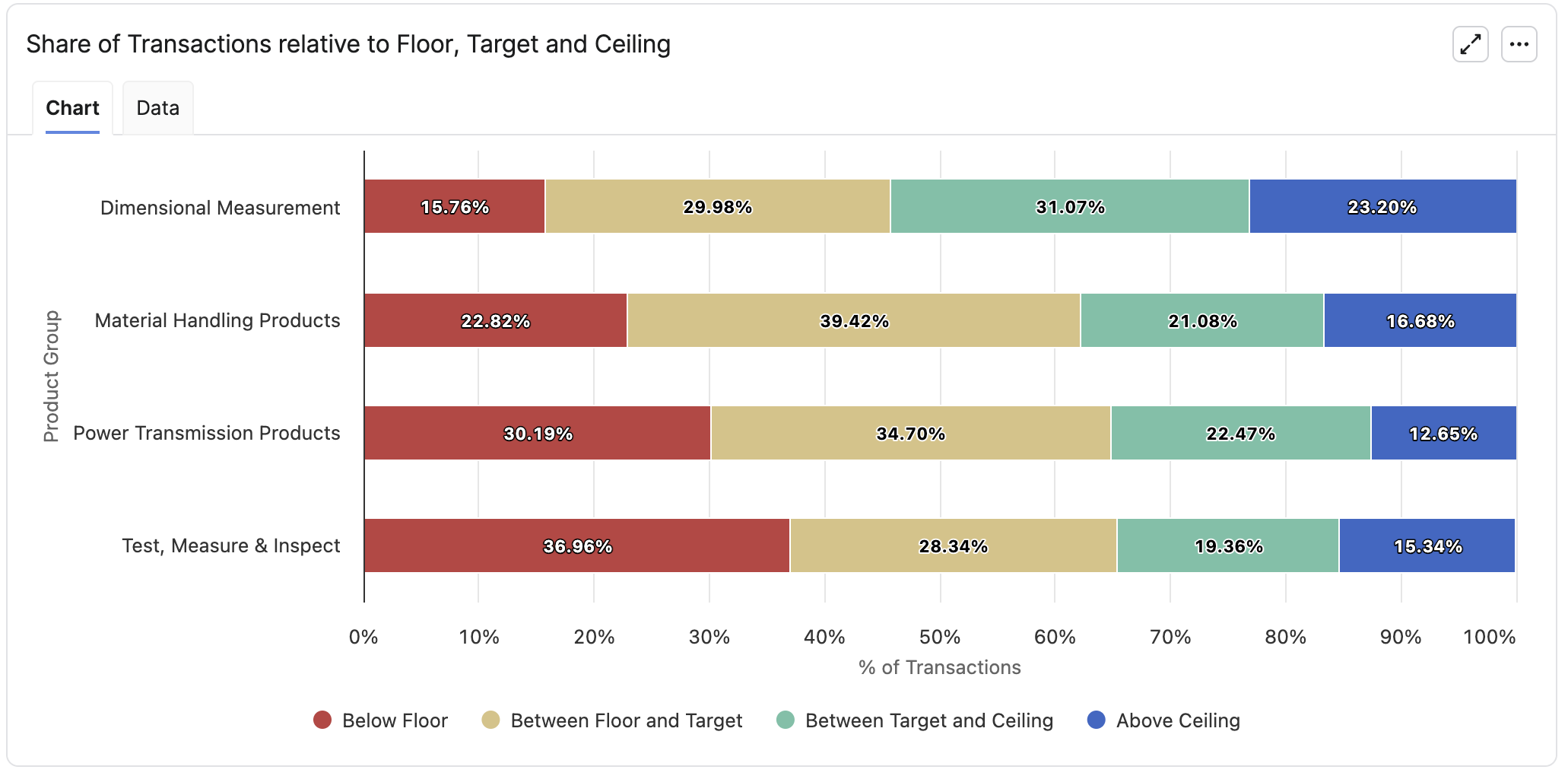Select the Chart tab
The height and width of the screenshot is (776, 1568).
point(72,108)
